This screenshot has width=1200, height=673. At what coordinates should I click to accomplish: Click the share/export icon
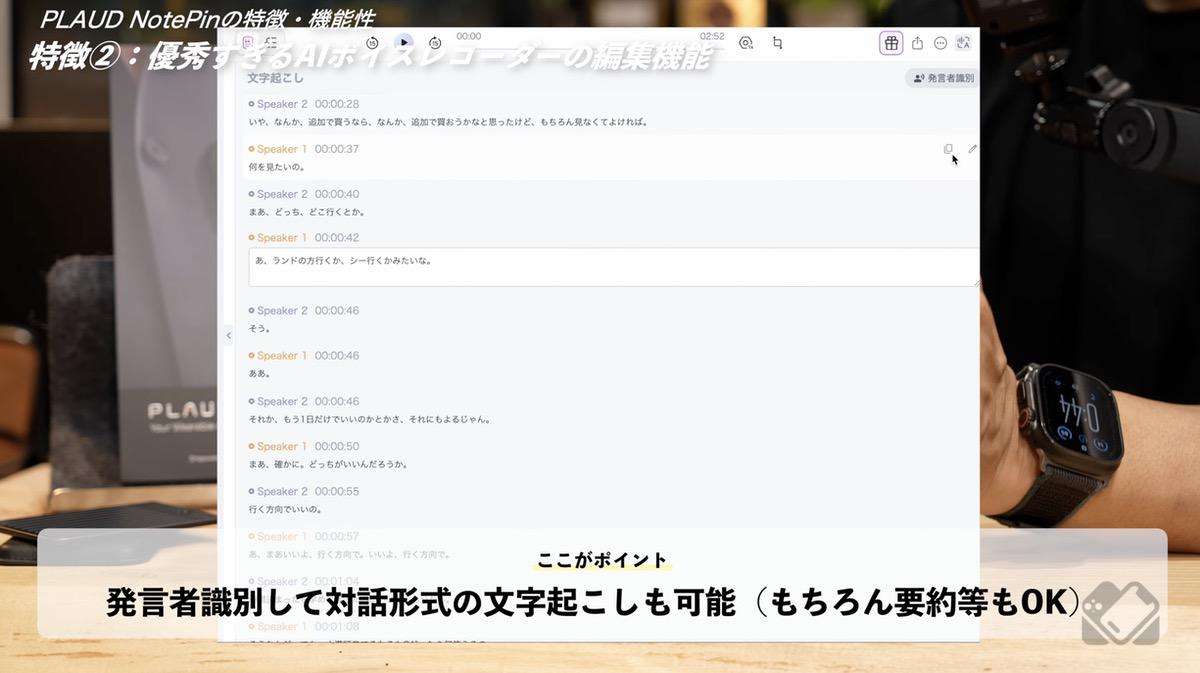click(x=917, y=43)
